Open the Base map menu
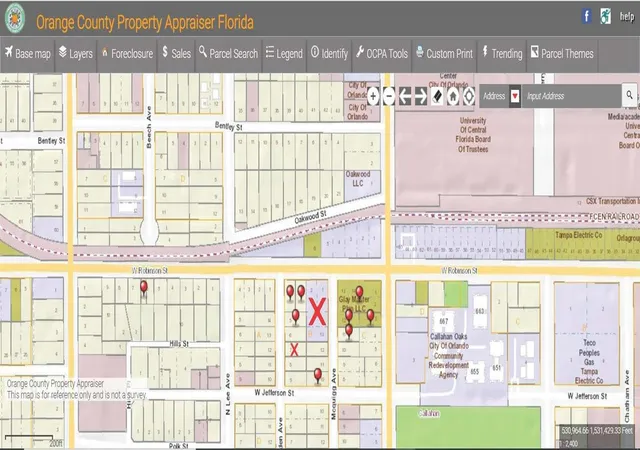 pyautogui.click(x=28, y=53)
